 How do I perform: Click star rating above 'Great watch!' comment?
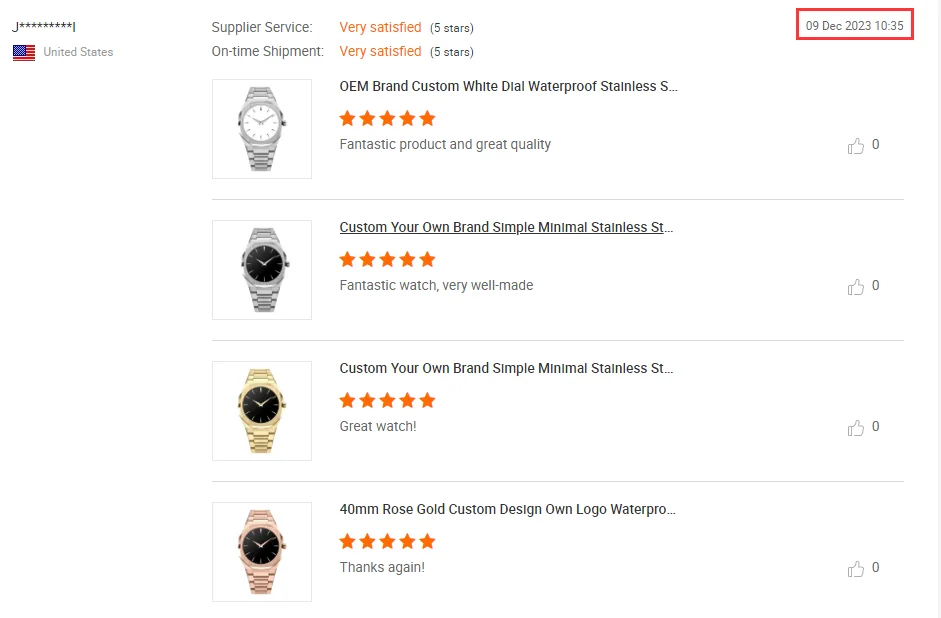pos(387,400)
